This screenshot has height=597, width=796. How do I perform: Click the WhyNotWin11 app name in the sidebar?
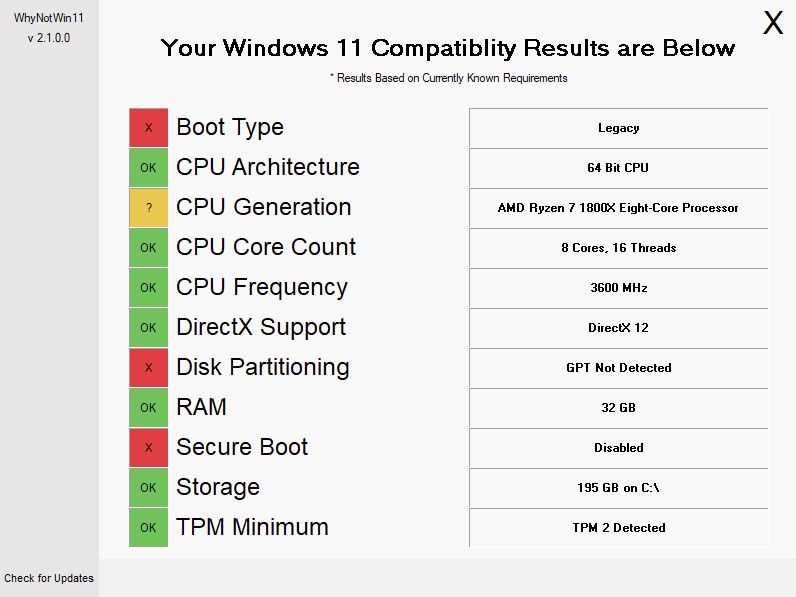(x=49, y=18)
